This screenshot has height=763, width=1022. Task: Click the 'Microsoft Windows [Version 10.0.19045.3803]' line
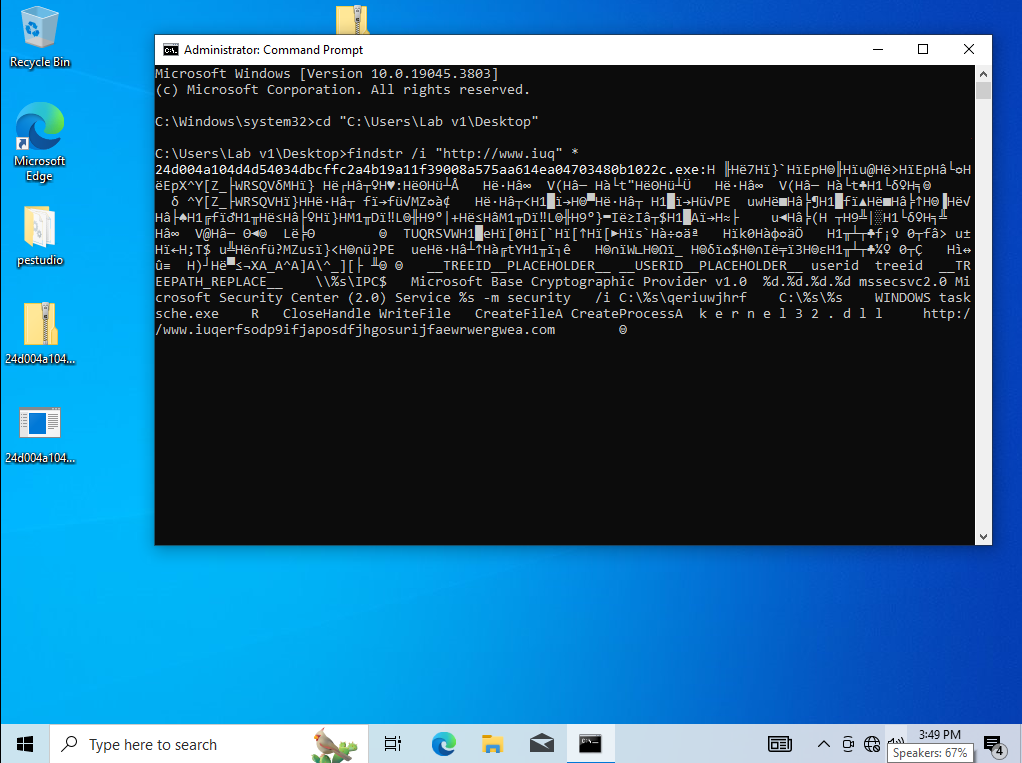click(x=327, y=74)
